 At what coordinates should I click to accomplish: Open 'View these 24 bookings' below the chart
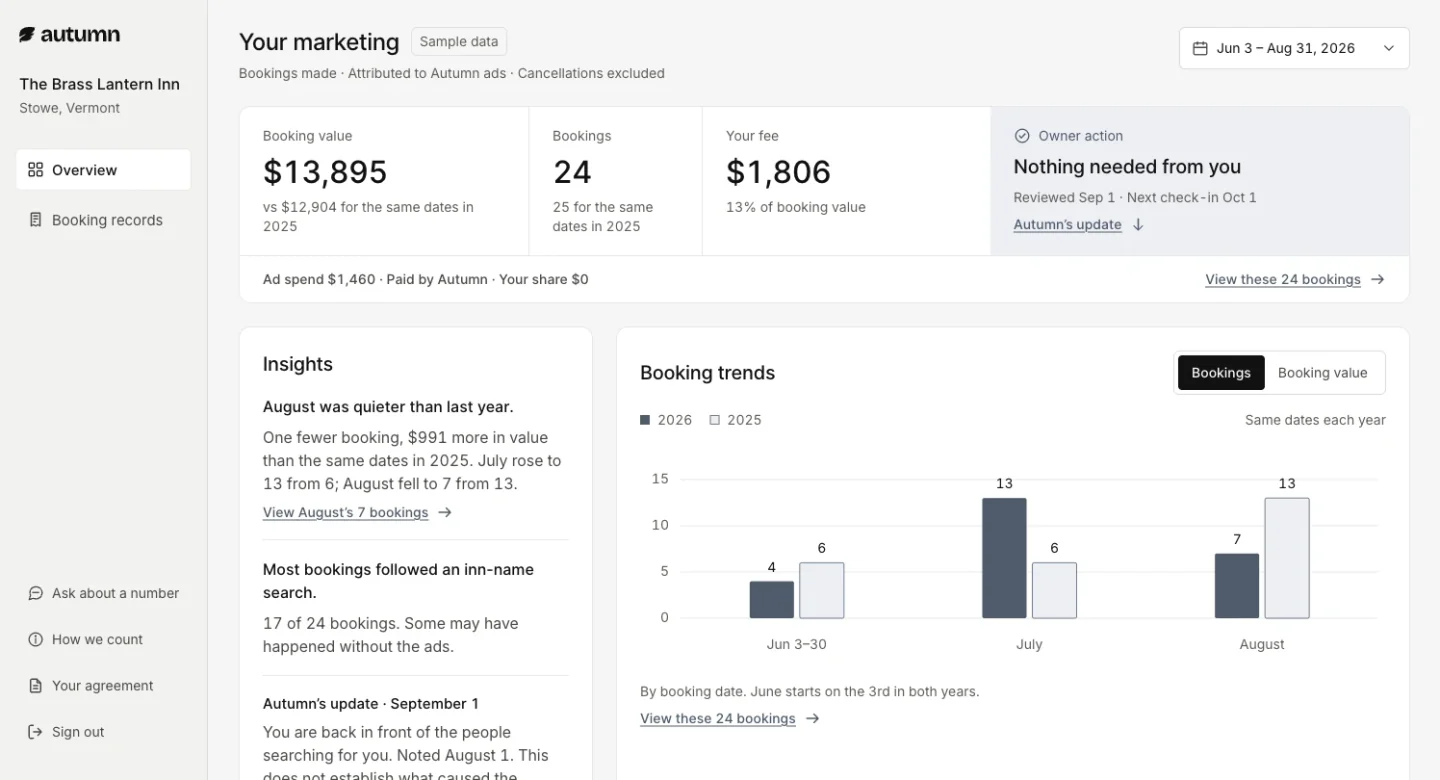[718, 719]
